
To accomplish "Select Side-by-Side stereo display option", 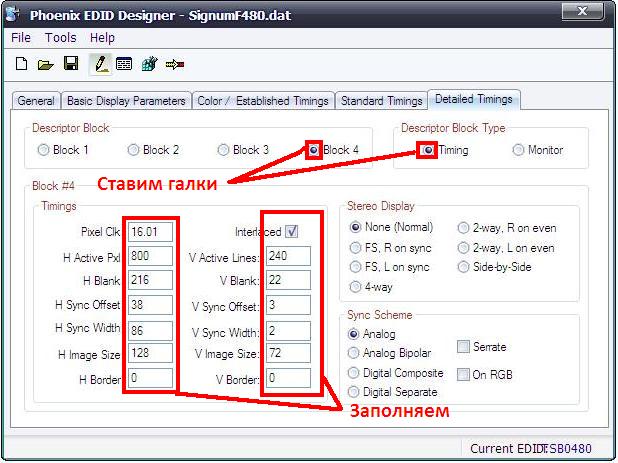I will pos(464,267).
